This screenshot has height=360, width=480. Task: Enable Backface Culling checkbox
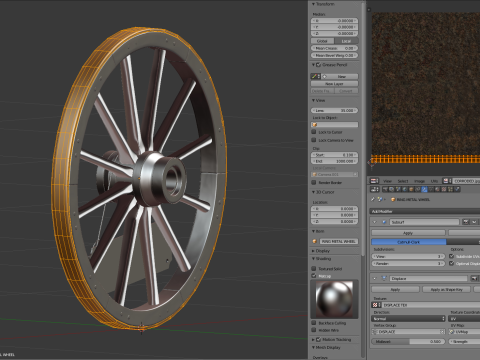pyautogui.click(x=314, y=323)
